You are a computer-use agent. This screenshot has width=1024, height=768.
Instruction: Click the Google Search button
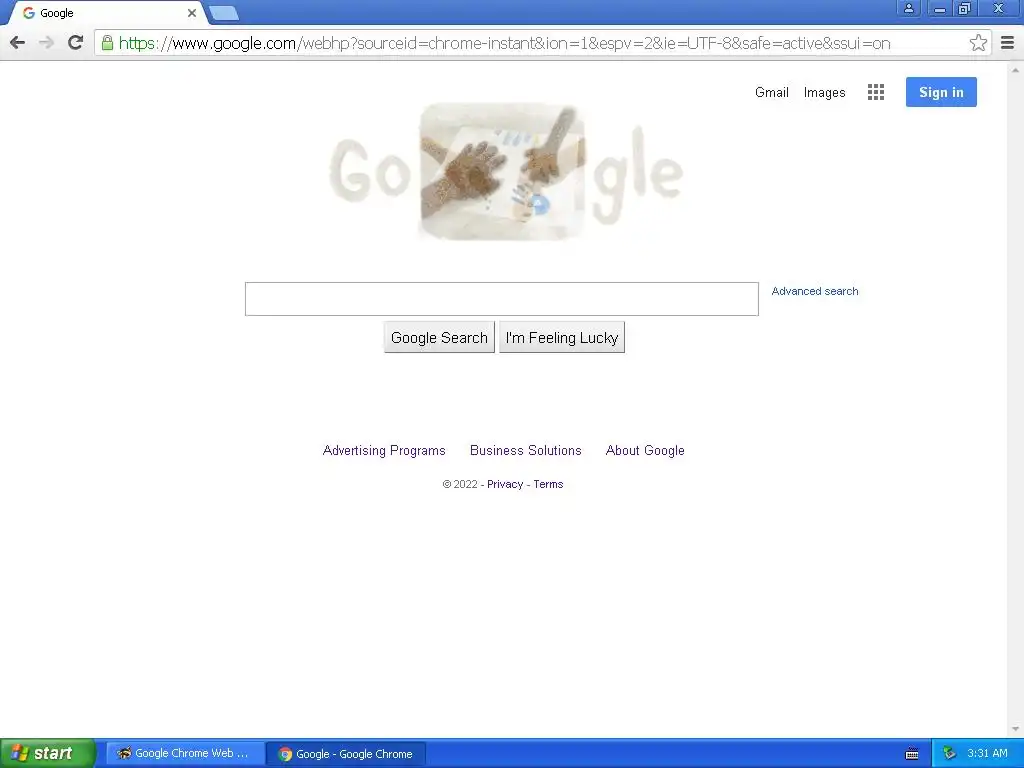pos(439,338)
